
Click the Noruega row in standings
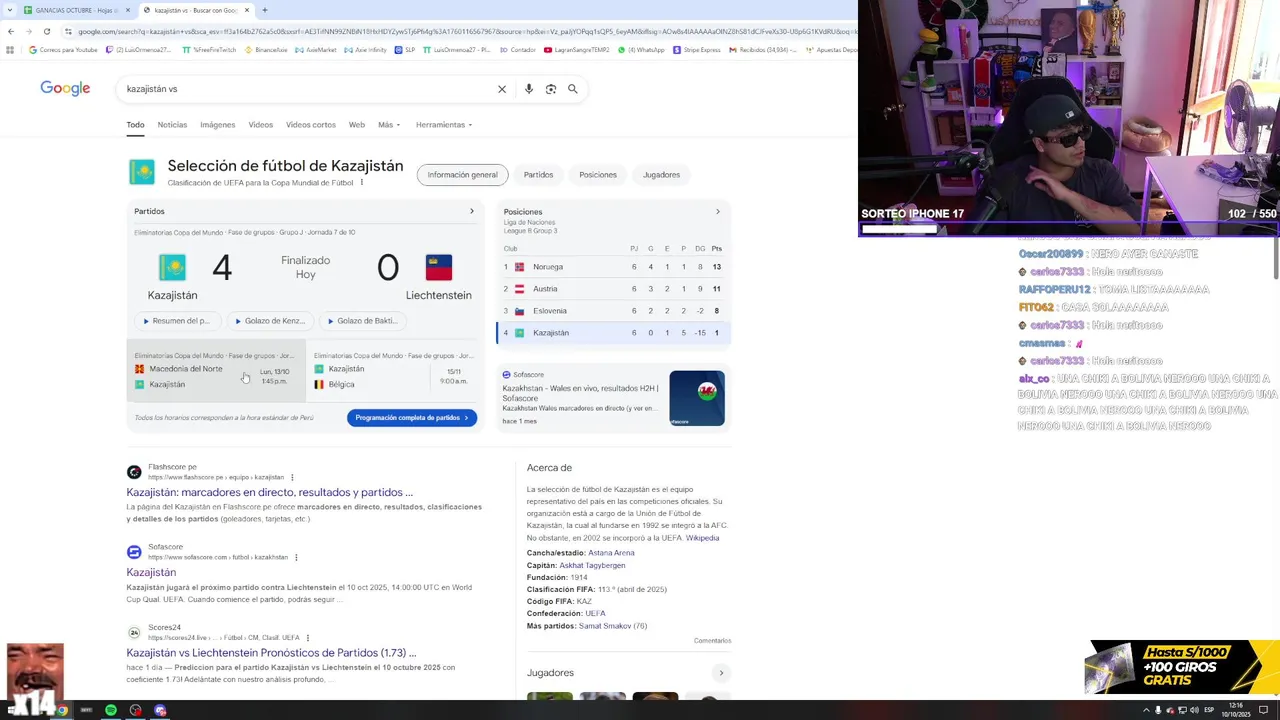pyautogui.click(x=614, y=267)
